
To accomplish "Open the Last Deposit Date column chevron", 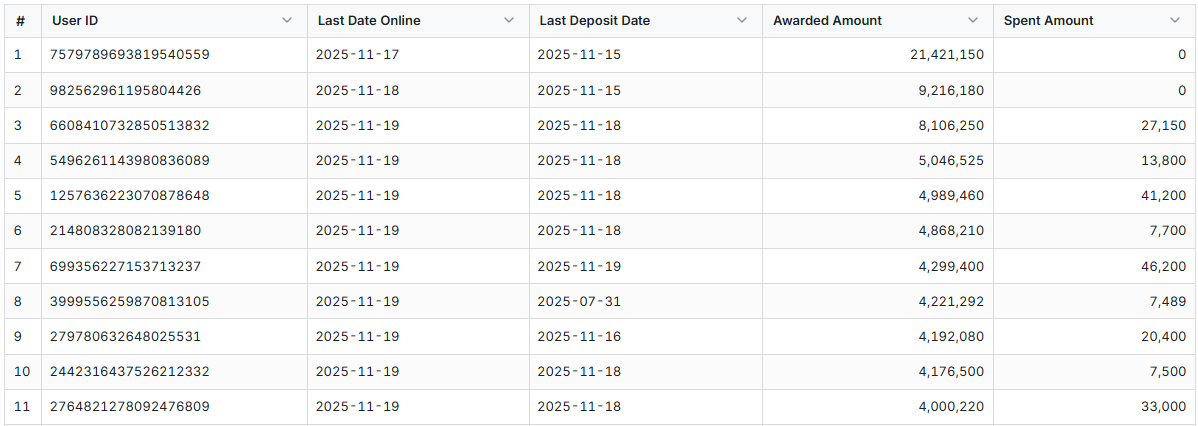I will [741, 20].
